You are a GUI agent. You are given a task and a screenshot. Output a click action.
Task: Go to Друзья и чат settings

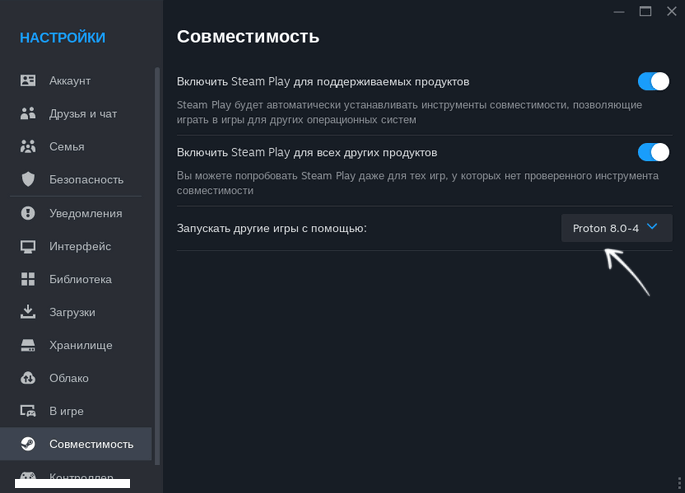pos(76,114)
